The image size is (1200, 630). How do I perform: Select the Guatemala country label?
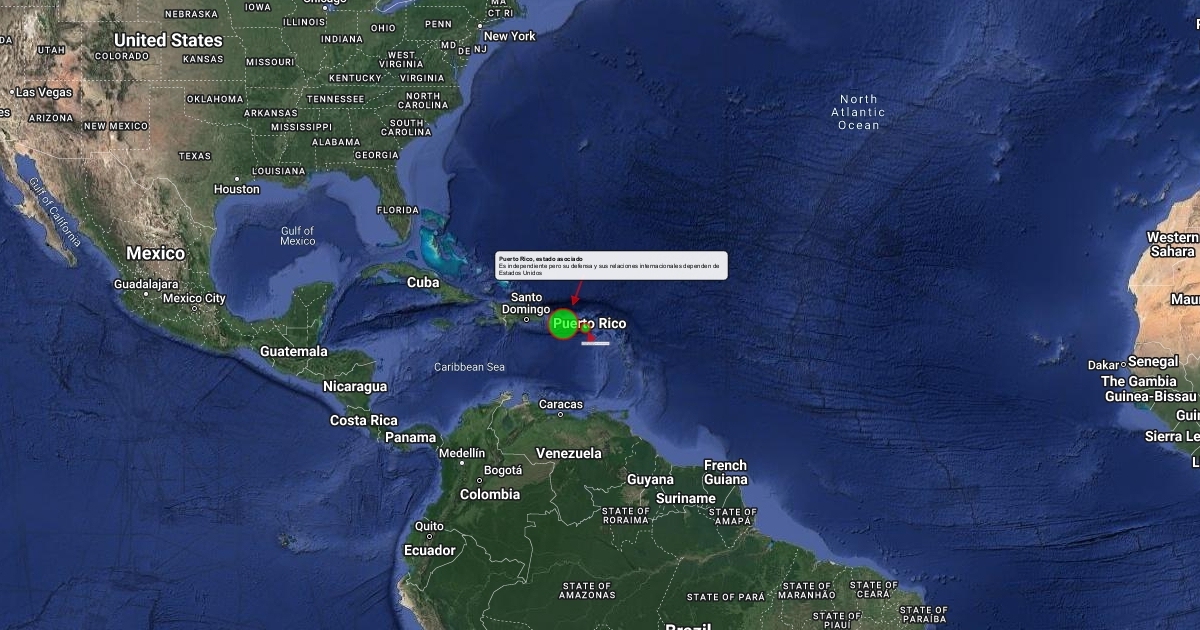tap(294, 351)
